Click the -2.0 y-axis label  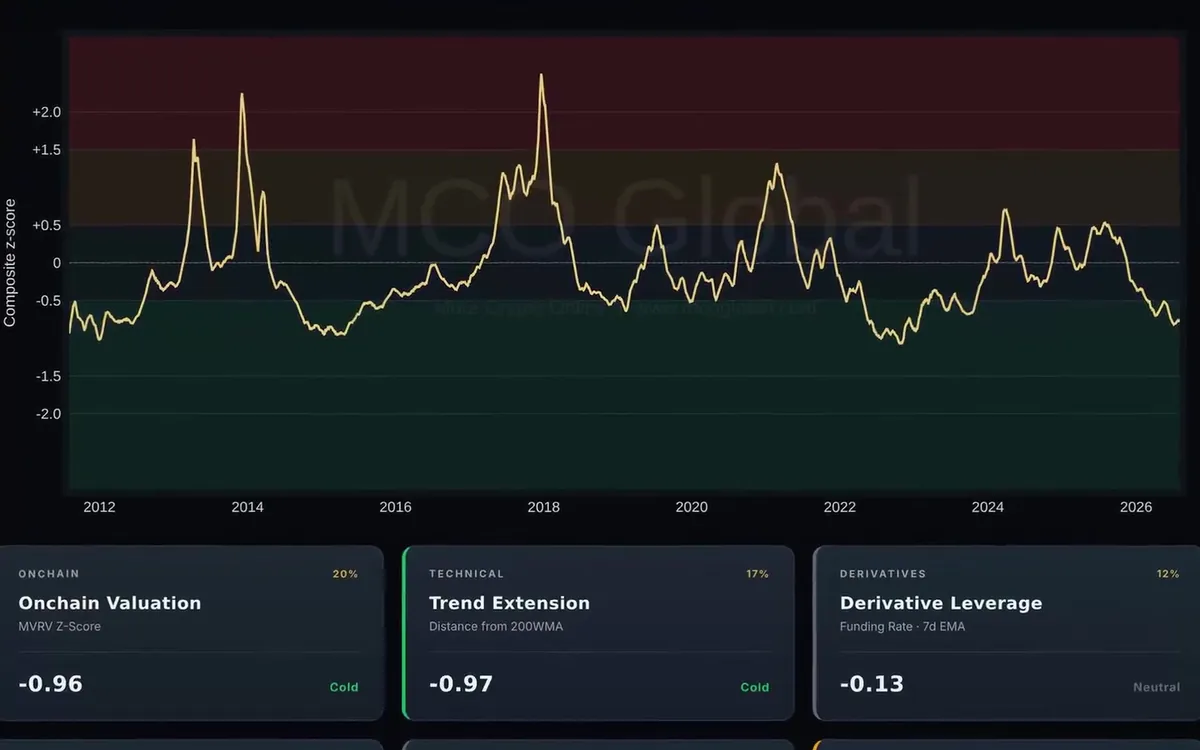(48, 413)
